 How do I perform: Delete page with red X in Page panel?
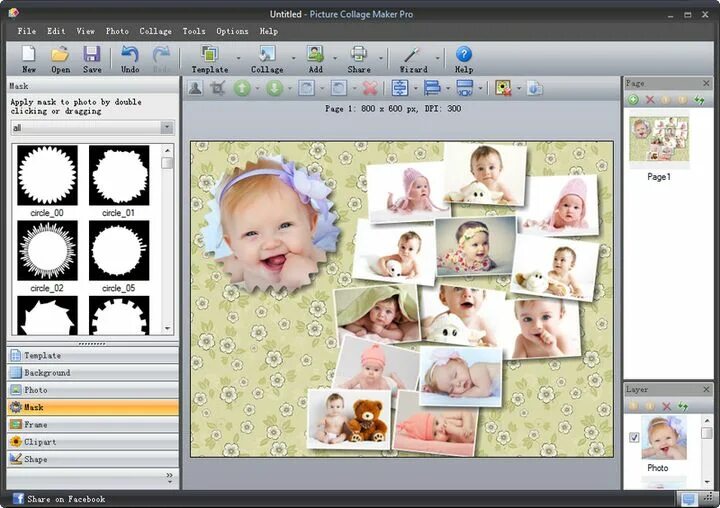pos(650,100)
